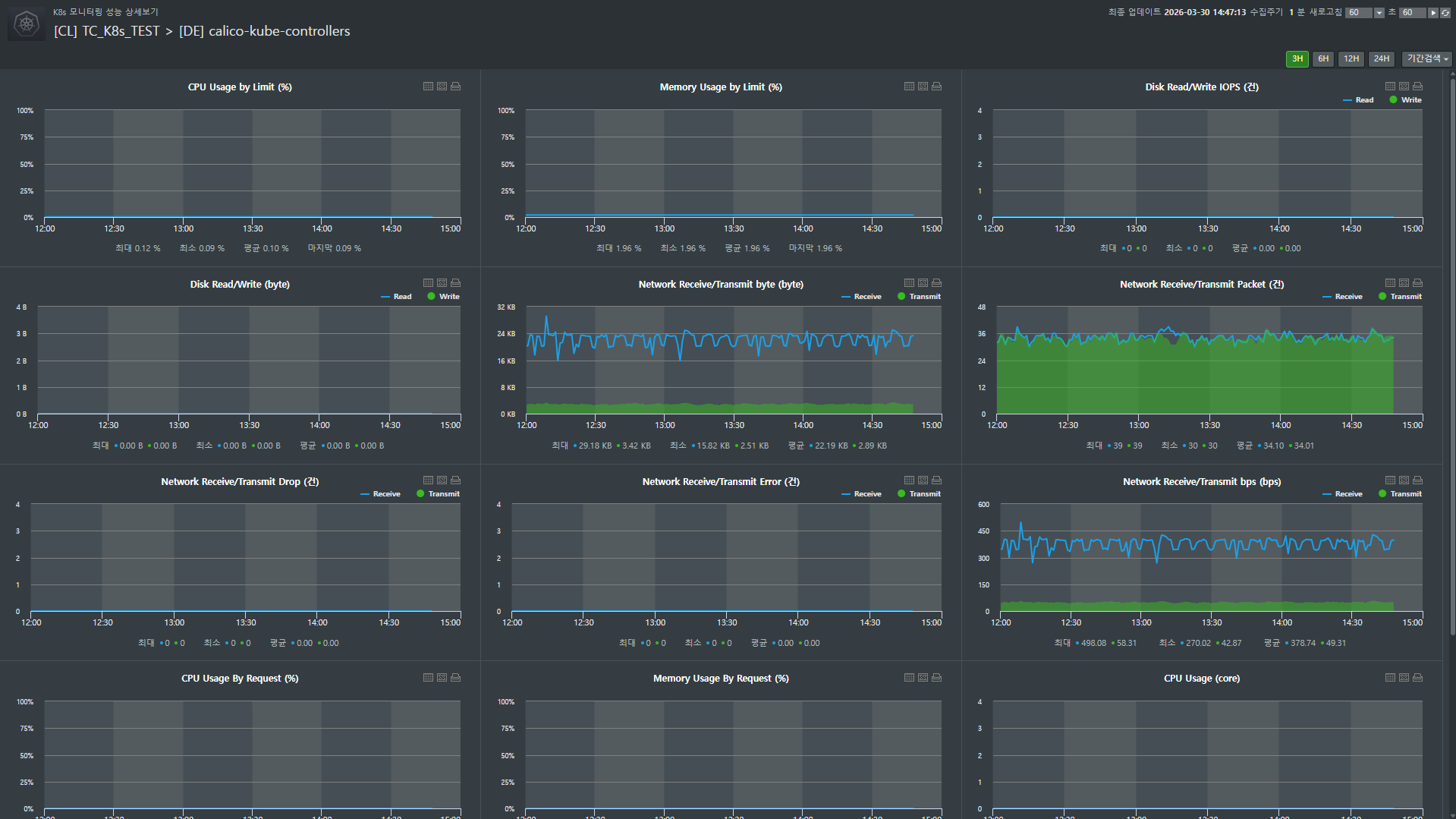1456x819 pixels.
Task: Show table view for Network Receive/Transmit Packet
Action: coord(1390,283)
